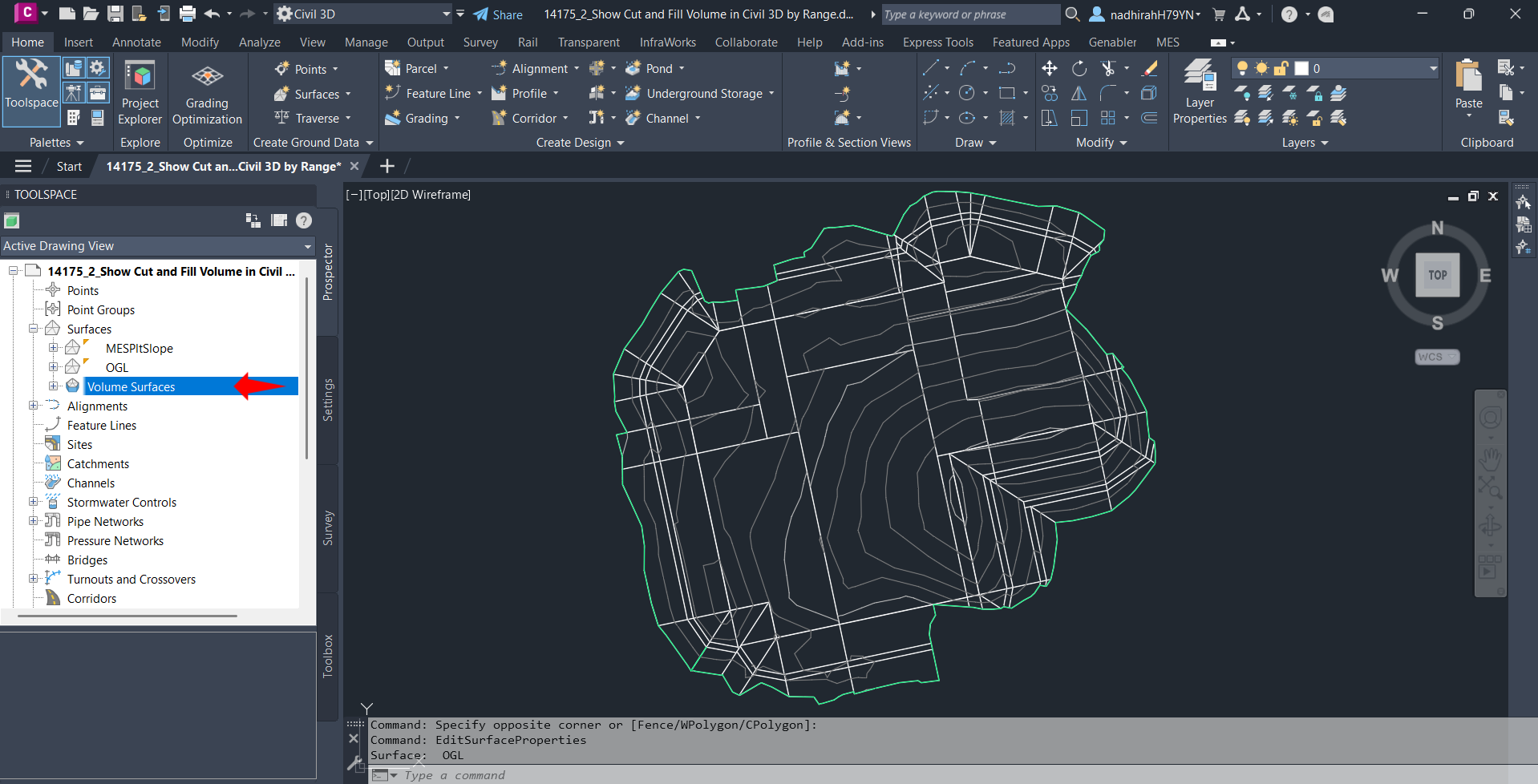Image resolution: width=1538 pixels, height=784 pixels.
Task: Open the layer selector showing layer 0
Action: 1433,69
